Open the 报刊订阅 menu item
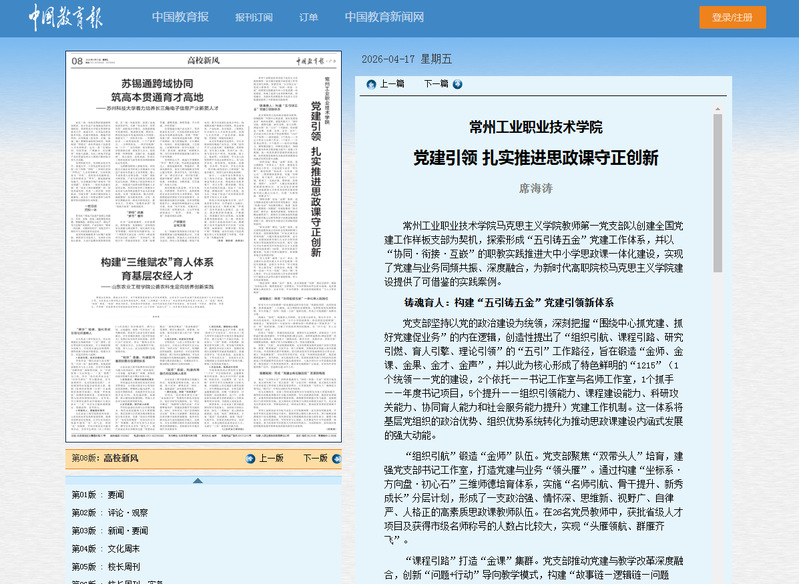The height and width of the screenshot is (584, 799). (254, 17)
